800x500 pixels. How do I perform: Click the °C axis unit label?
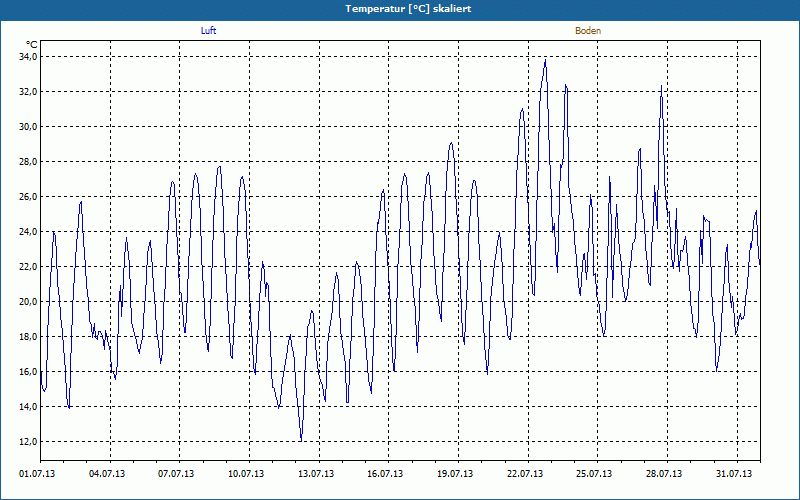32,45
